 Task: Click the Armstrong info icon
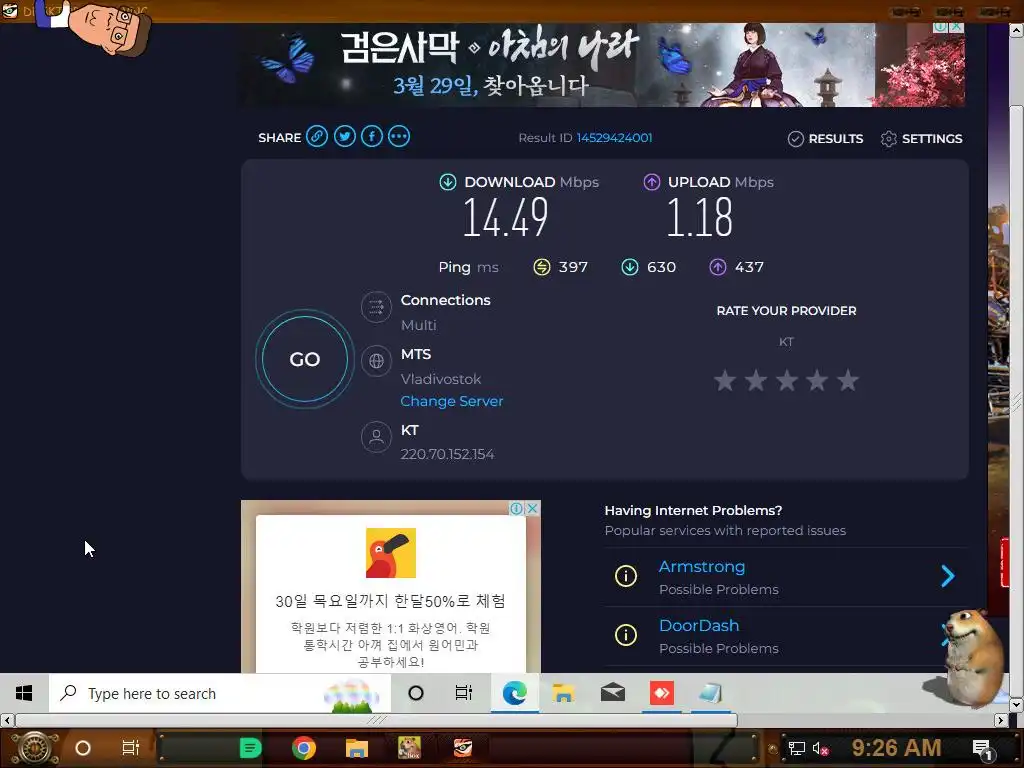(626, 576)
